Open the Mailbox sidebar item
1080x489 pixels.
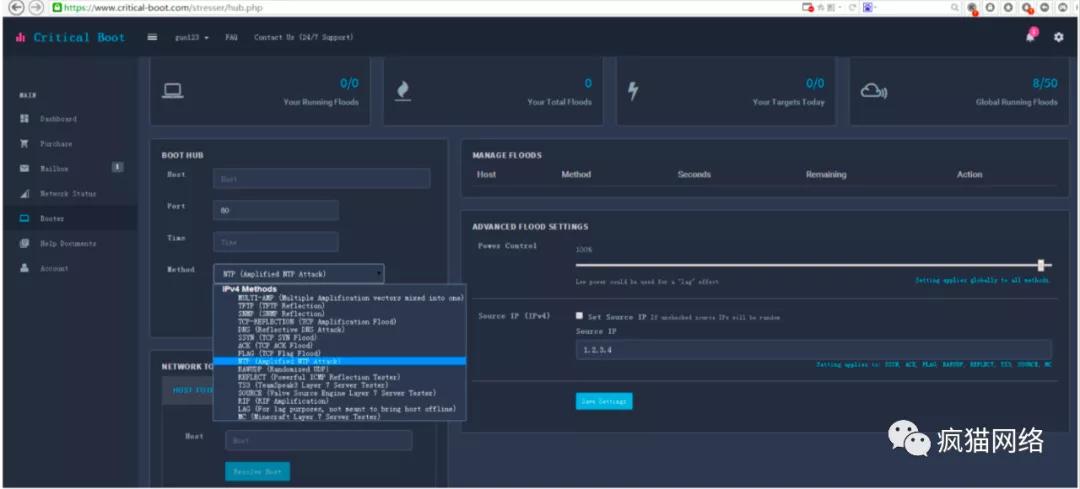coord(54,169)
